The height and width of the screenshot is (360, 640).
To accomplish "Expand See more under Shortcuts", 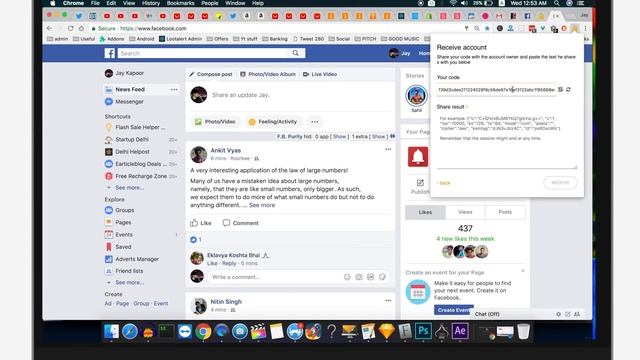I will coord(129,188).
